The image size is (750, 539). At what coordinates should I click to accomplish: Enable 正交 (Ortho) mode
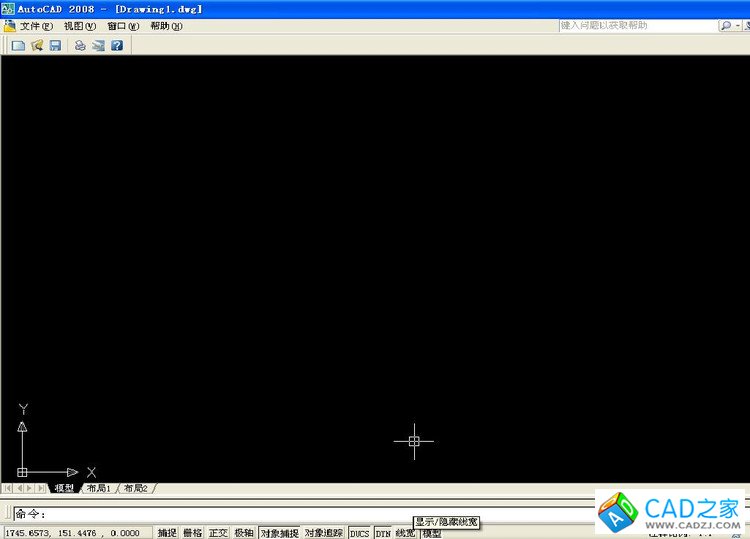(x=218, y=533)
